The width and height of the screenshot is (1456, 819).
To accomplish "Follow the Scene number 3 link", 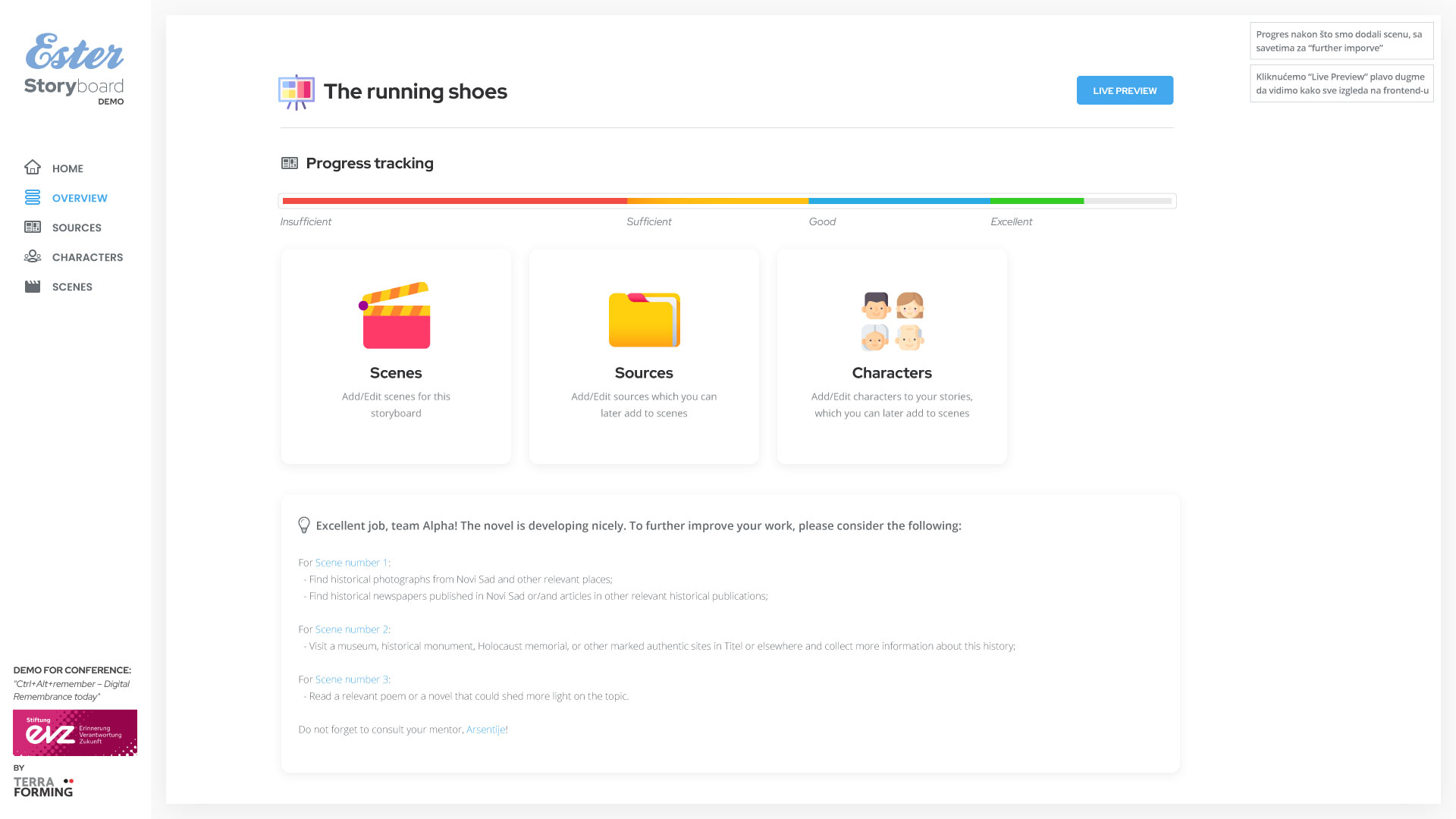I will pyautogui.click(x=351, y=679).
